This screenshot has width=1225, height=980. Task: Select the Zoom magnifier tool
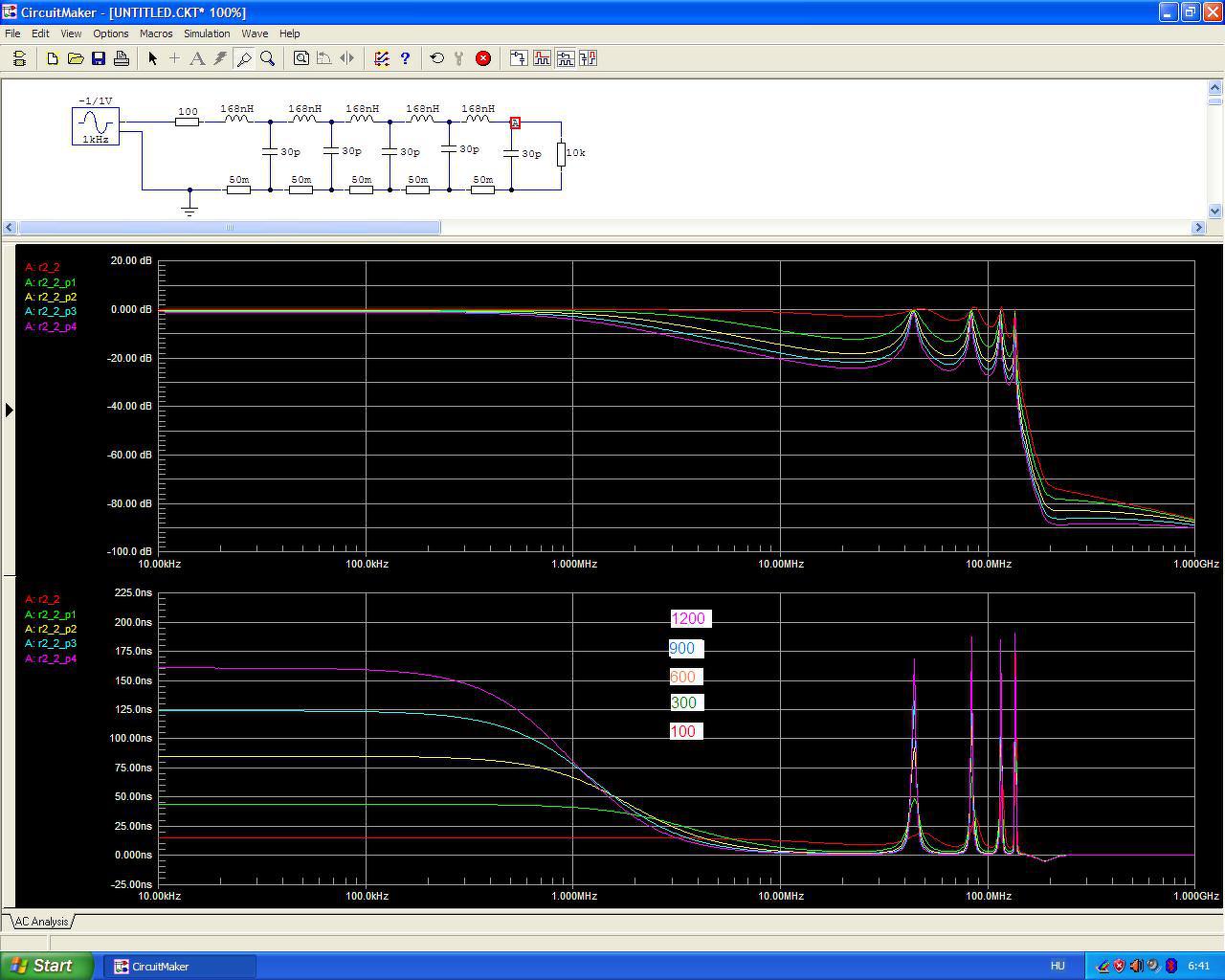(x=268, y=58)
